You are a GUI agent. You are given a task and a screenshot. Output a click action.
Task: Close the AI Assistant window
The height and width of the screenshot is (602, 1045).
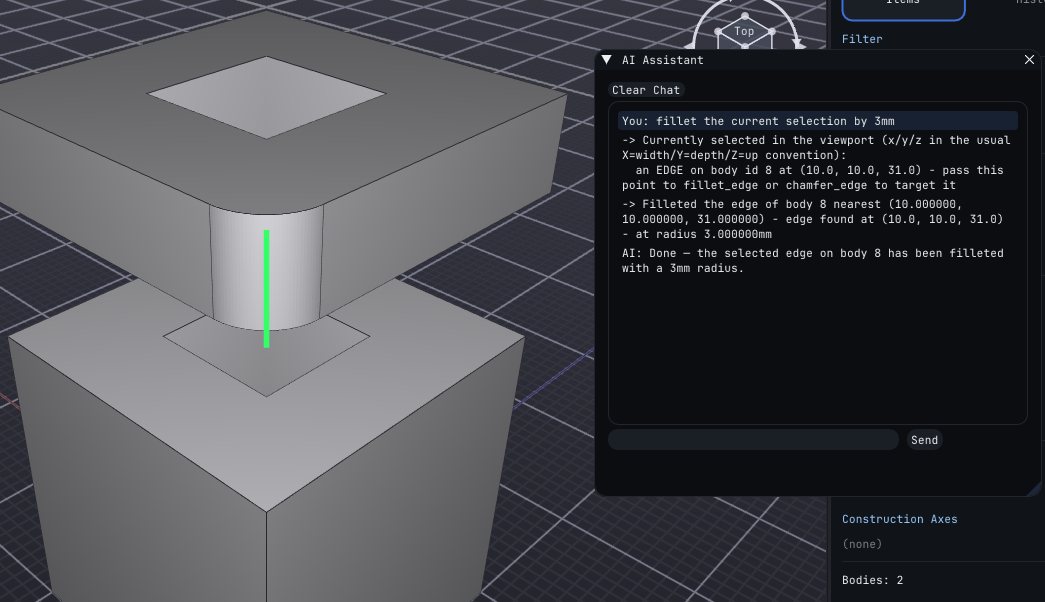pyautogui.click(x=1029, y=60)
